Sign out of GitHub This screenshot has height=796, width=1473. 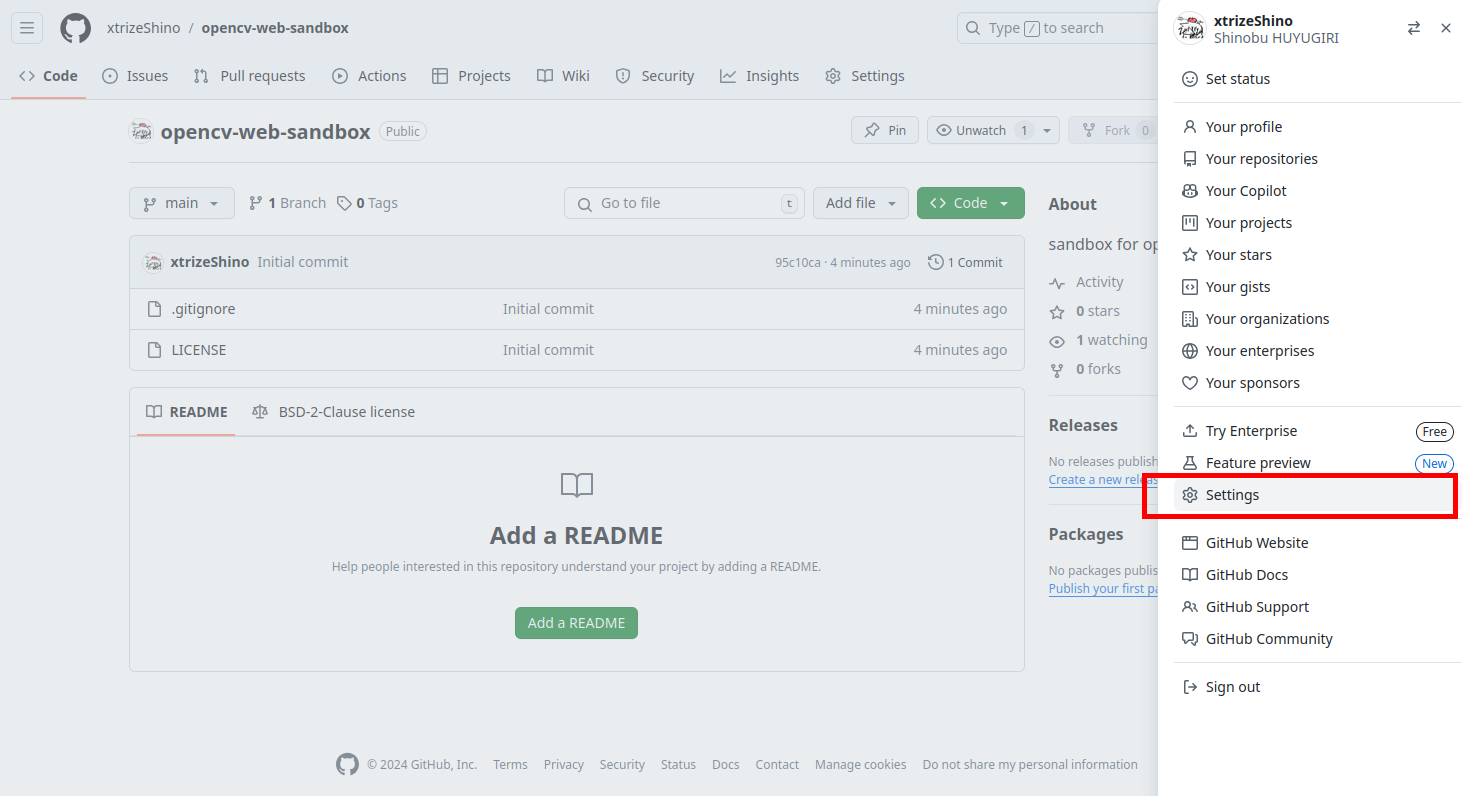(x=1231, y=686)
